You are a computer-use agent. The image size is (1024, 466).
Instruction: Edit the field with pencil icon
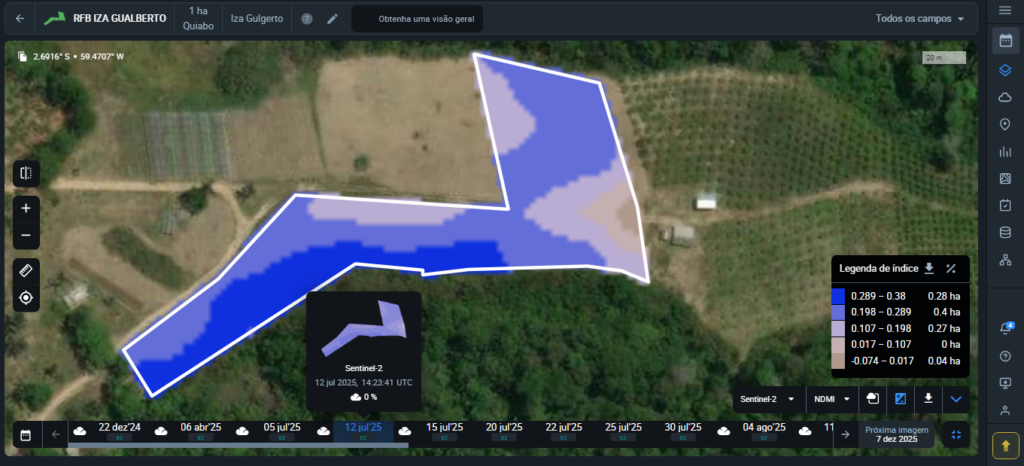[333, 19]
